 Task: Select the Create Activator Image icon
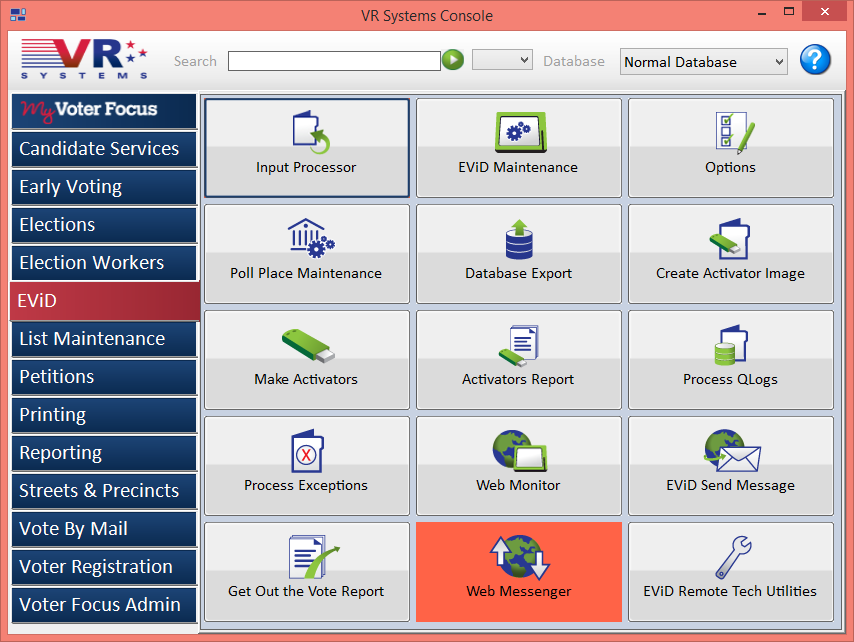coord(730,239)
